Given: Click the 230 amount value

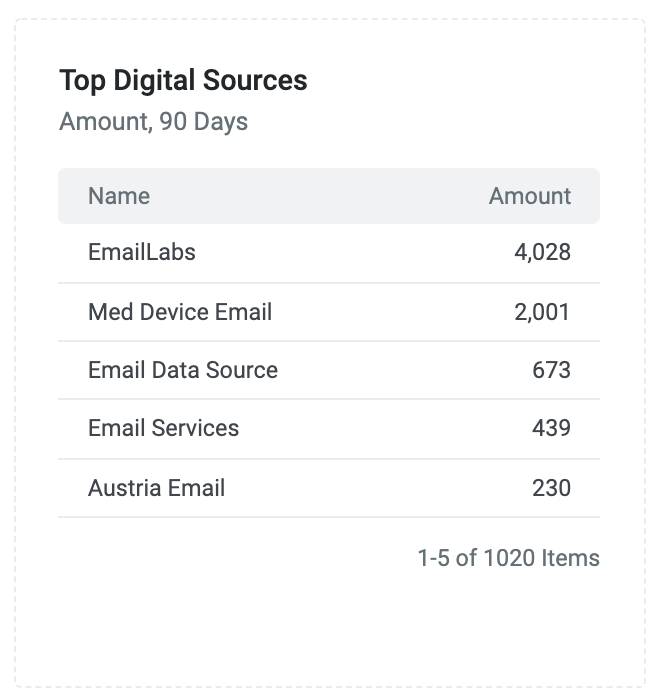Looking at the screenshot, I should pyautogui.click(x=551, y=488).
